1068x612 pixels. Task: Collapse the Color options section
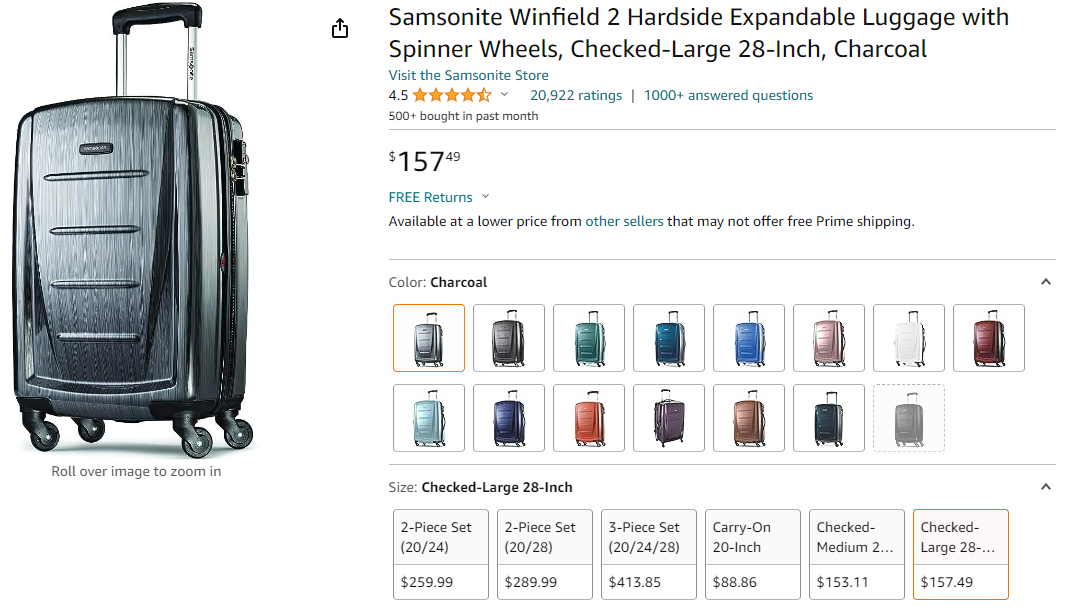(1046, 282)
